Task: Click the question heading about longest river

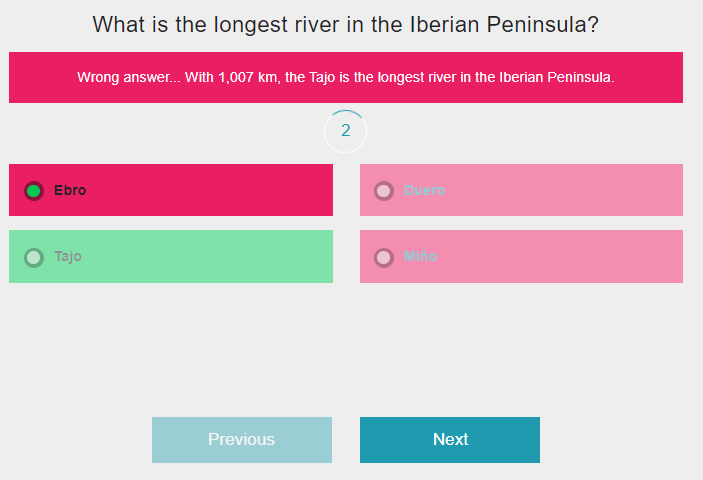Action: 345,24
